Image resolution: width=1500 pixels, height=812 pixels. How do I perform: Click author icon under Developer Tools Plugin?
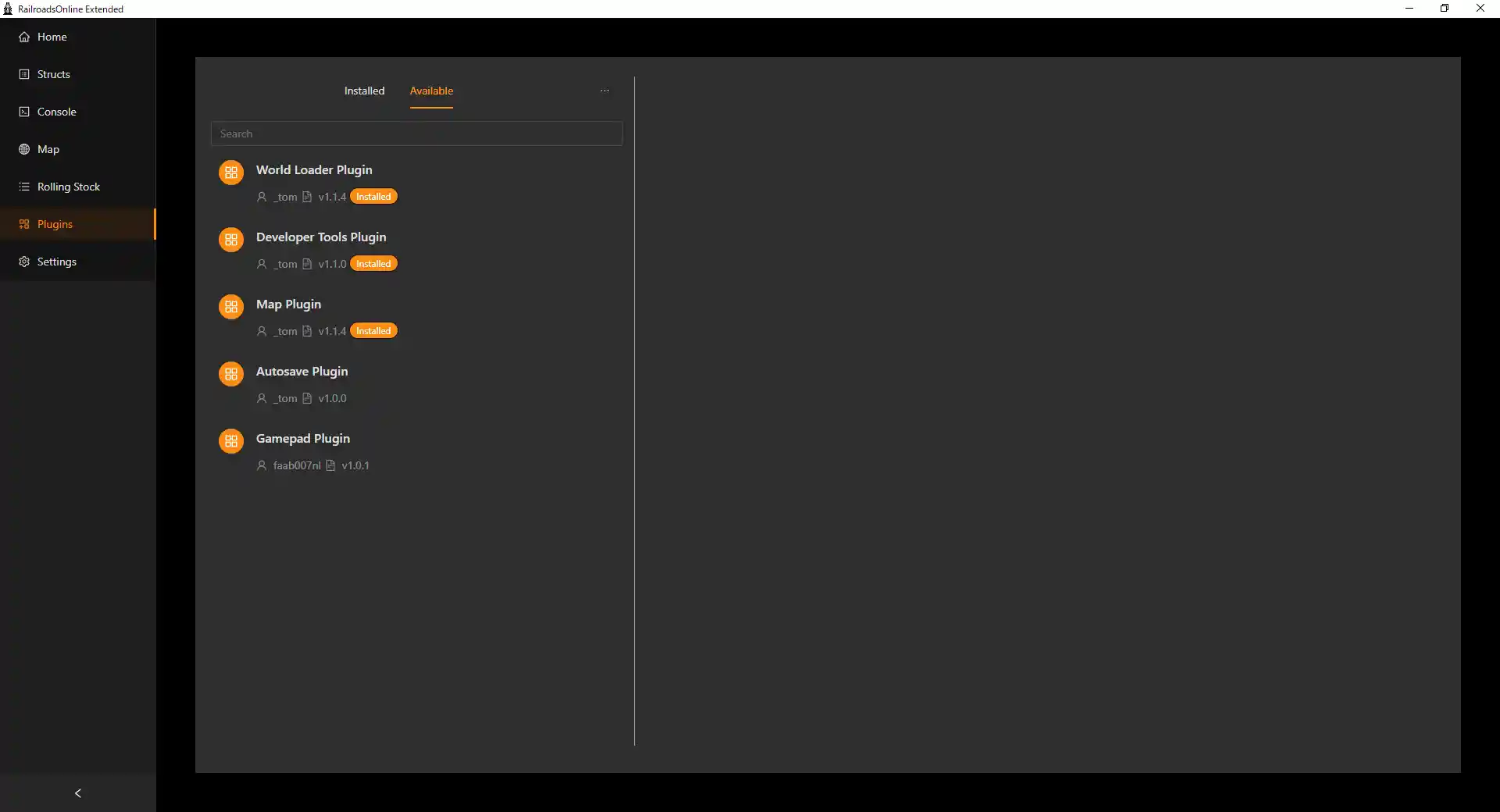[x=262, y=264]
